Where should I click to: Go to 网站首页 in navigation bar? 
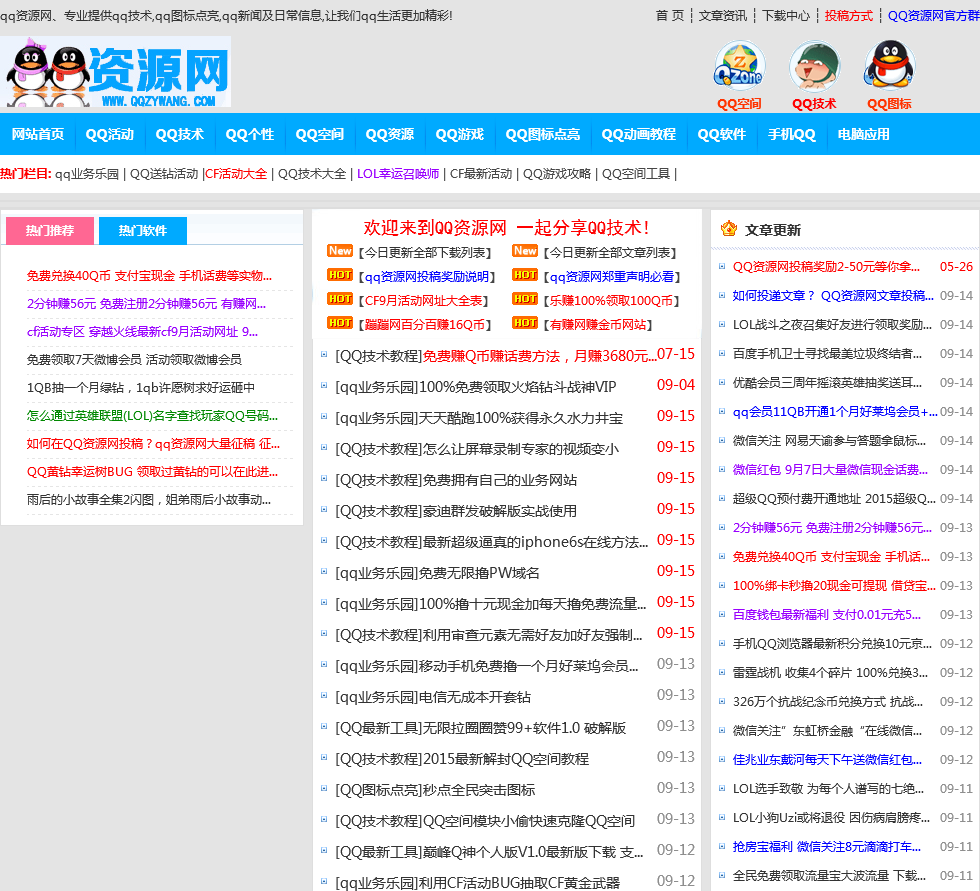click(x=38, y=134)
